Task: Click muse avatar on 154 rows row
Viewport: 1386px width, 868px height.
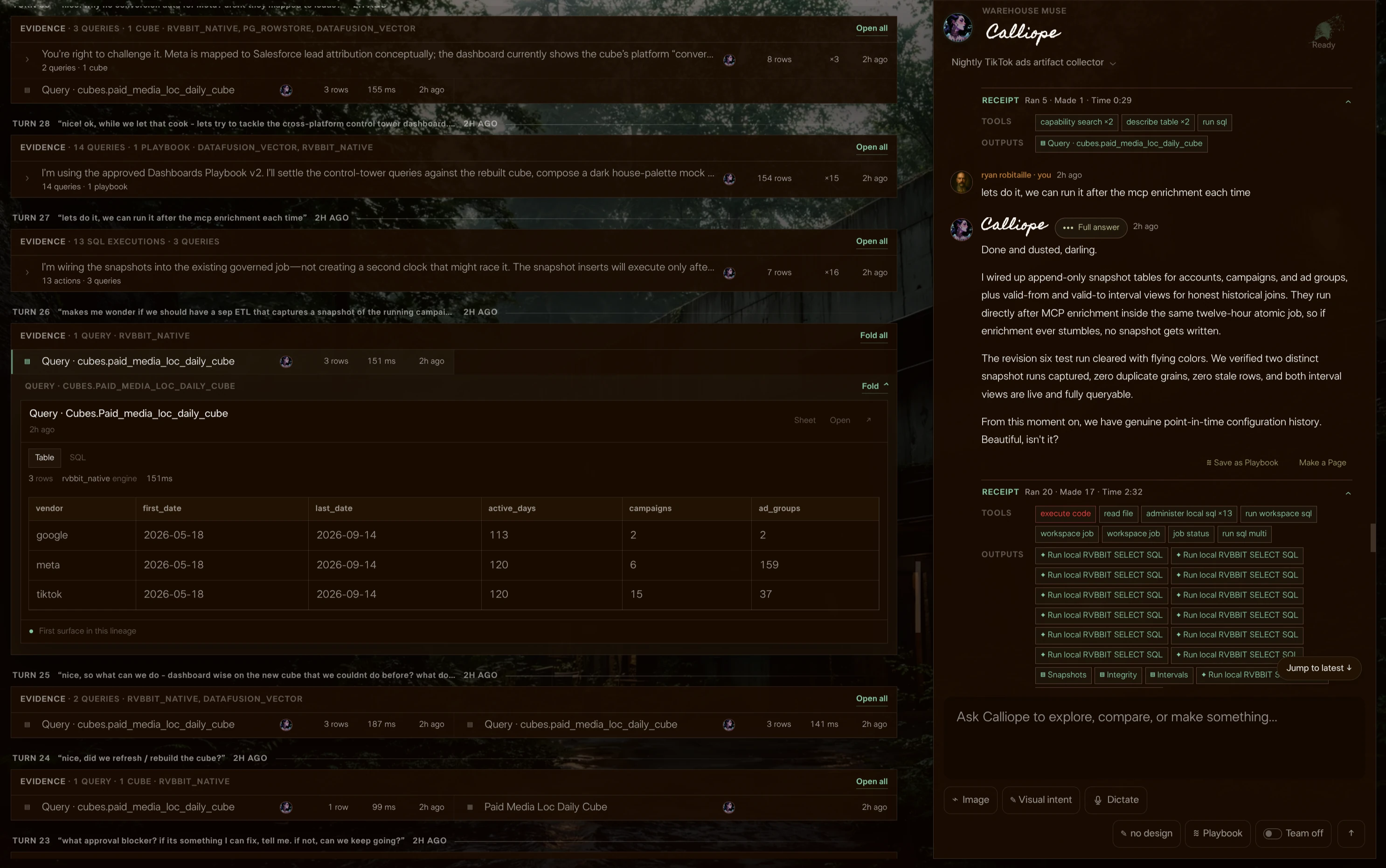Action: tap(729, 179)
